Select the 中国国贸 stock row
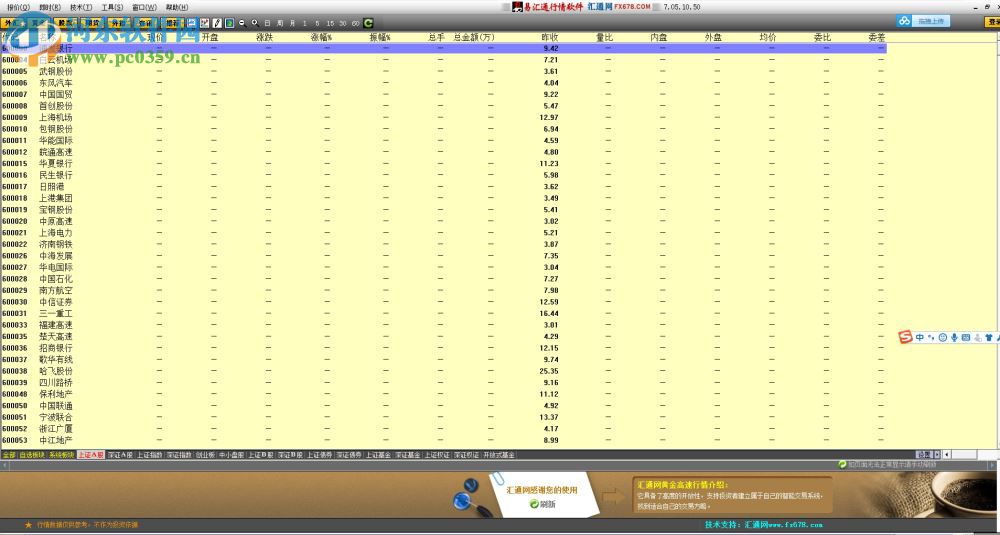The height and width of the screenshot is (535, 1000). 443,94
